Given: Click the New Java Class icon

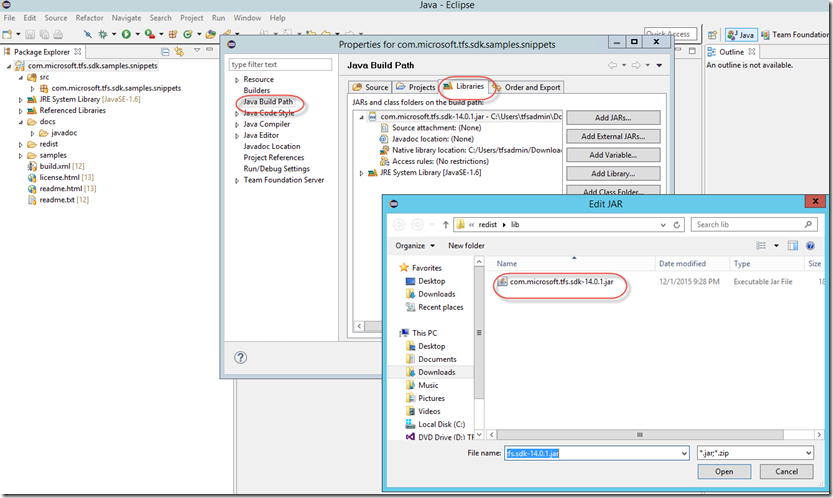Looking at the screenshot, I should (x=188, y=35).
